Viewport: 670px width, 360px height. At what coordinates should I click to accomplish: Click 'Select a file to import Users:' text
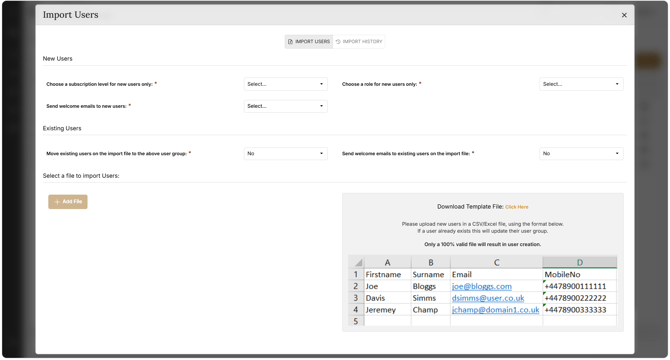[81, 176]
